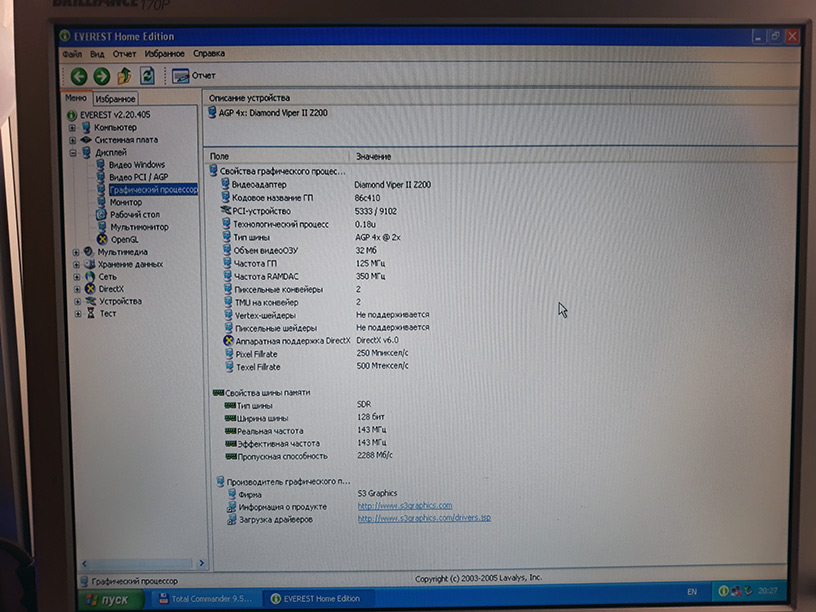Image resolution: width=816 pixels, height=612 pixels.
Task: Select Монитор in the tree
Action: point(125,202)
